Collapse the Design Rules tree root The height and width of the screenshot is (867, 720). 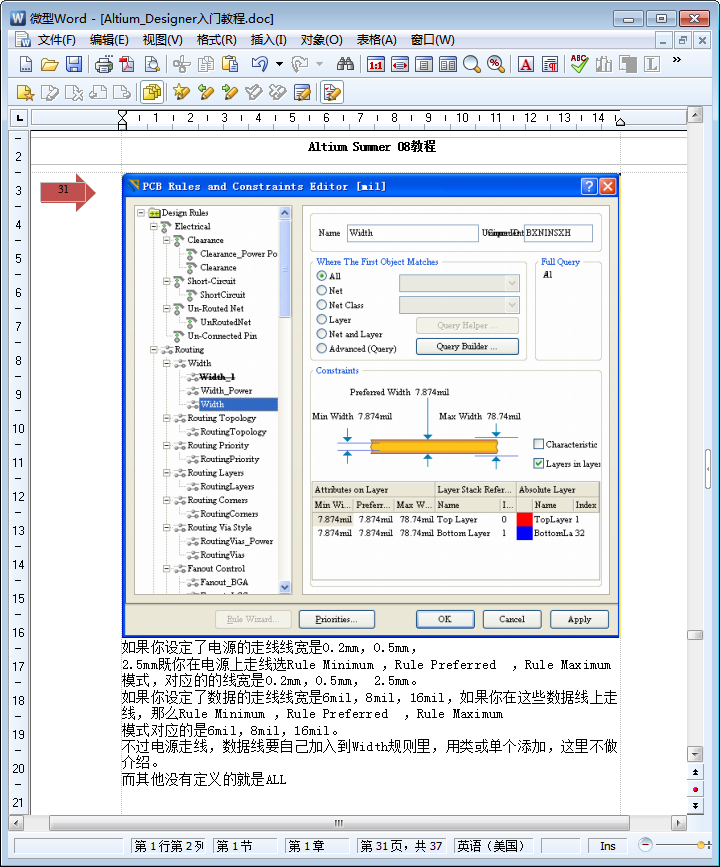(x=141, y=212)
